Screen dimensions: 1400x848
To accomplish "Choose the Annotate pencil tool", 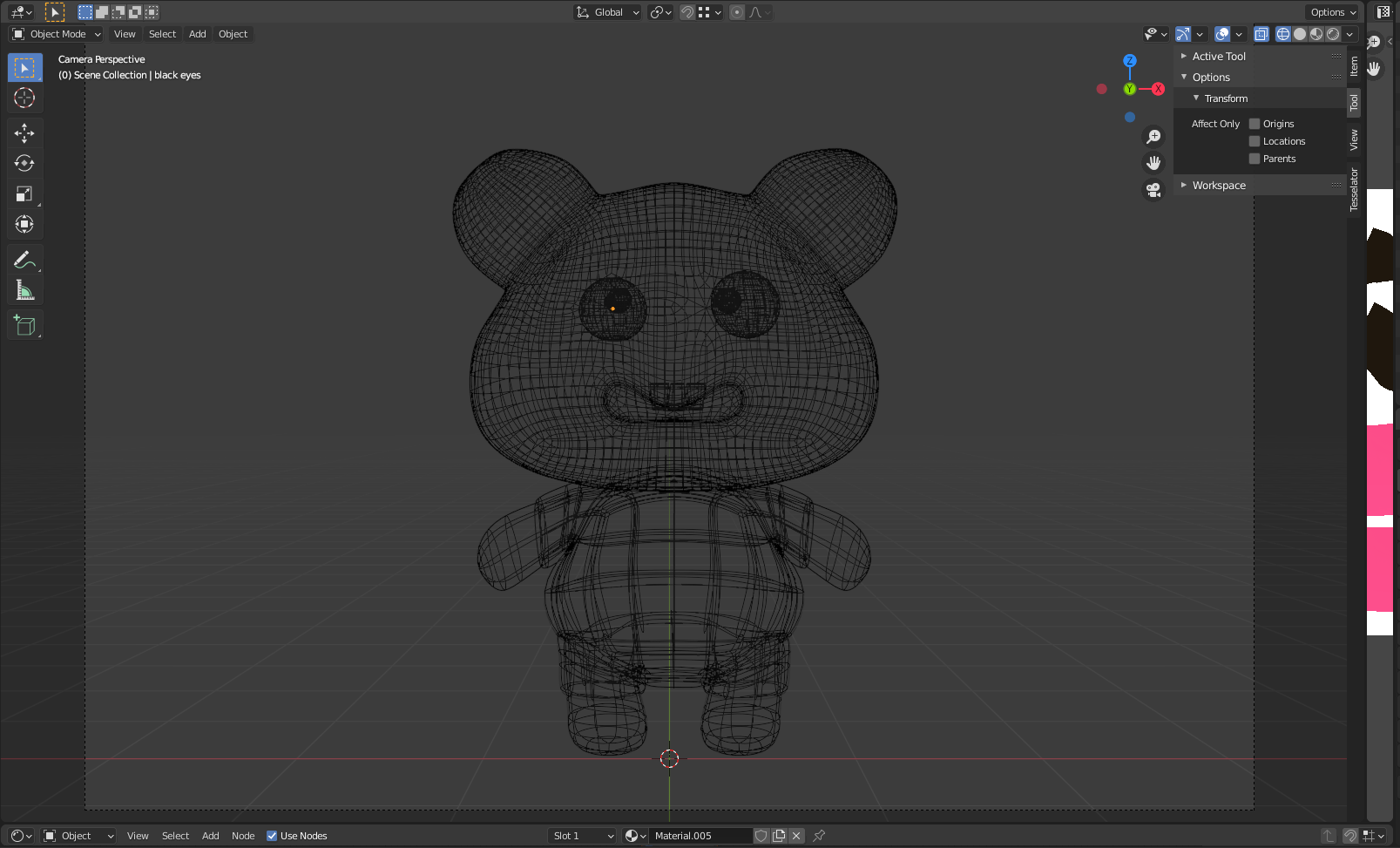I will coord(24,260).
